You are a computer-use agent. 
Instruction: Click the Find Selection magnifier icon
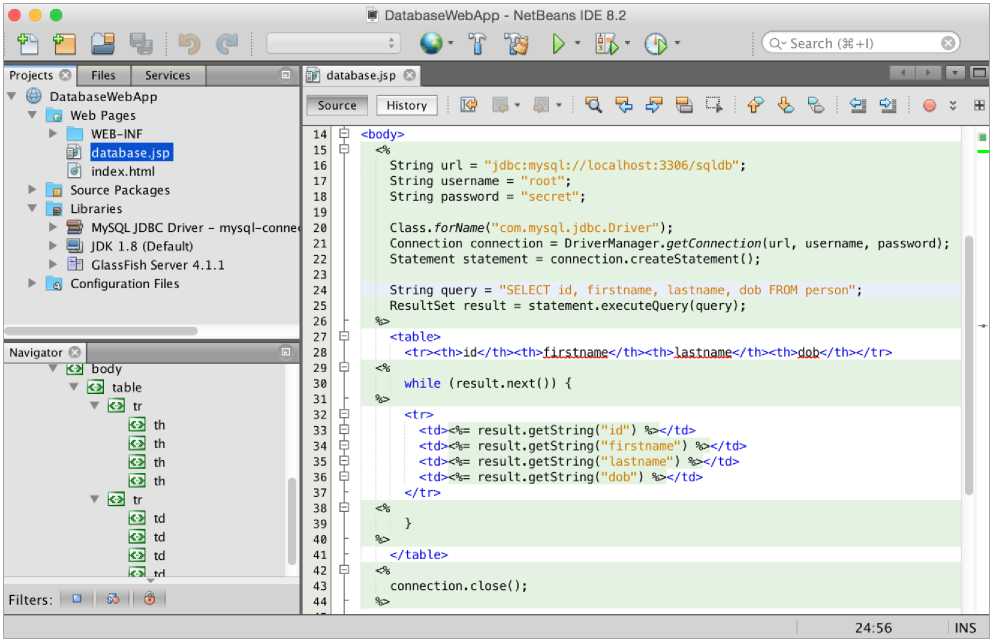pos(594,105)
